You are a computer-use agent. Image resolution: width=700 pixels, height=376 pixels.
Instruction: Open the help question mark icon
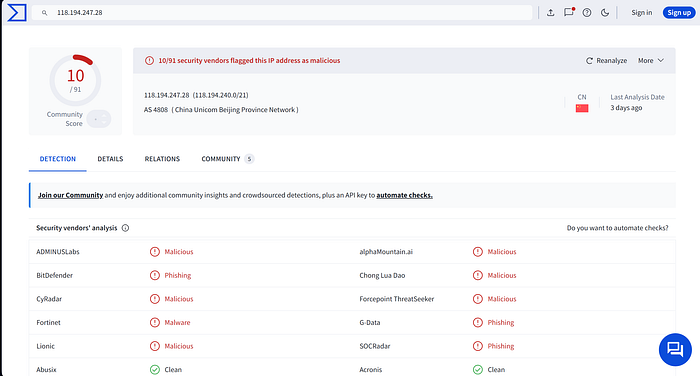pos(587,13)
